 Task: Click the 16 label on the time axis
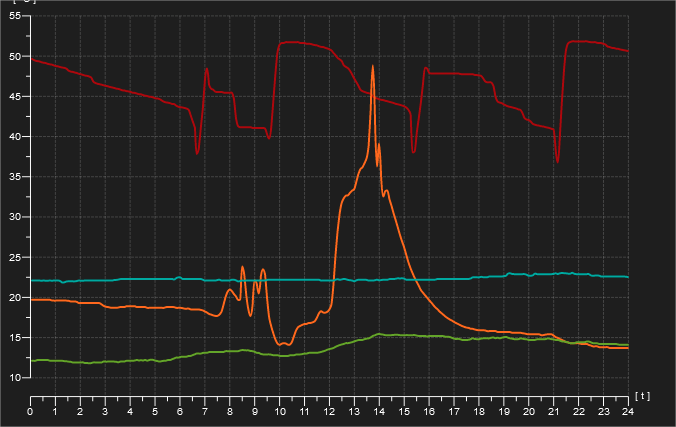[429, 412]
